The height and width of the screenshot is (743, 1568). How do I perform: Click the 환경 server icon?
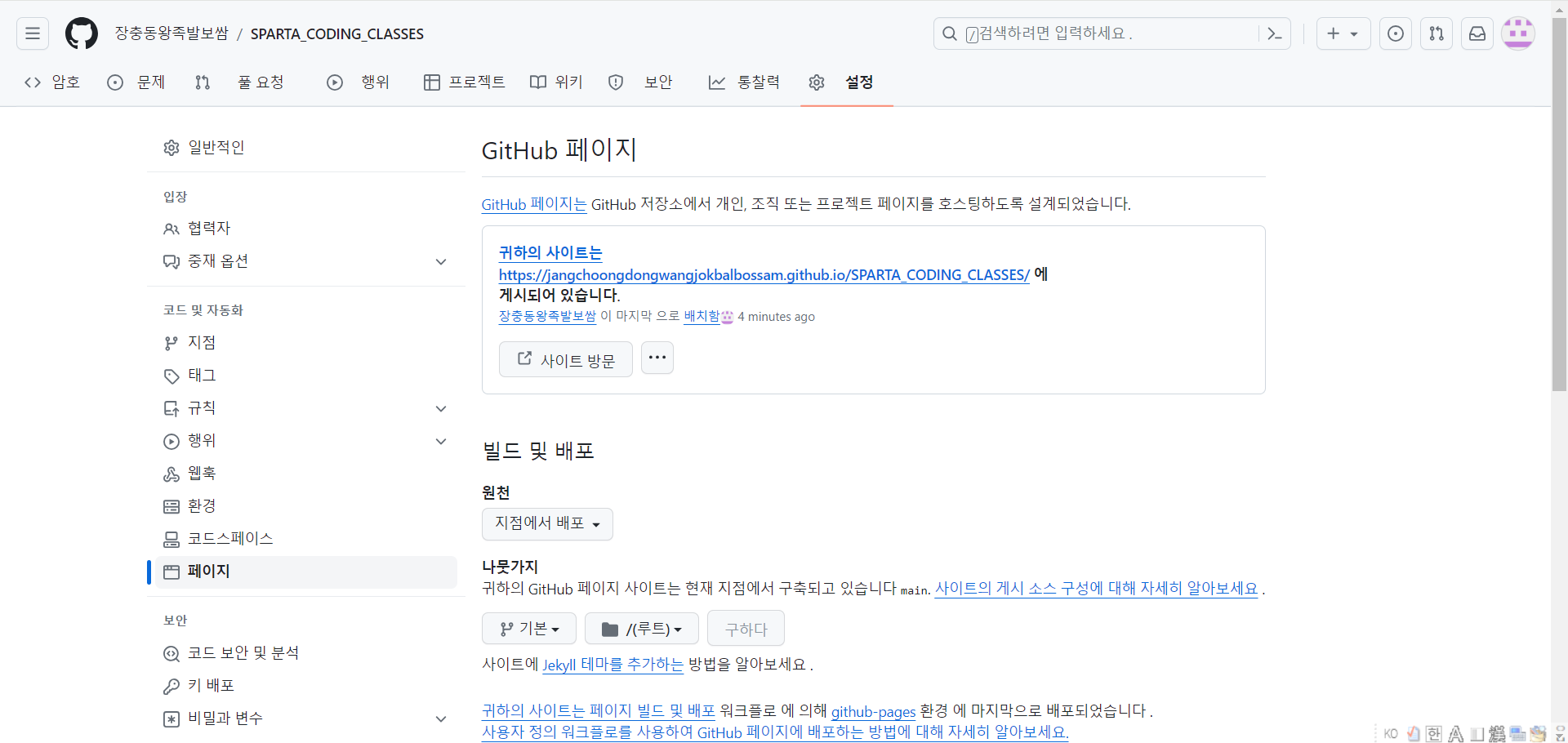(x=171, y=506)
